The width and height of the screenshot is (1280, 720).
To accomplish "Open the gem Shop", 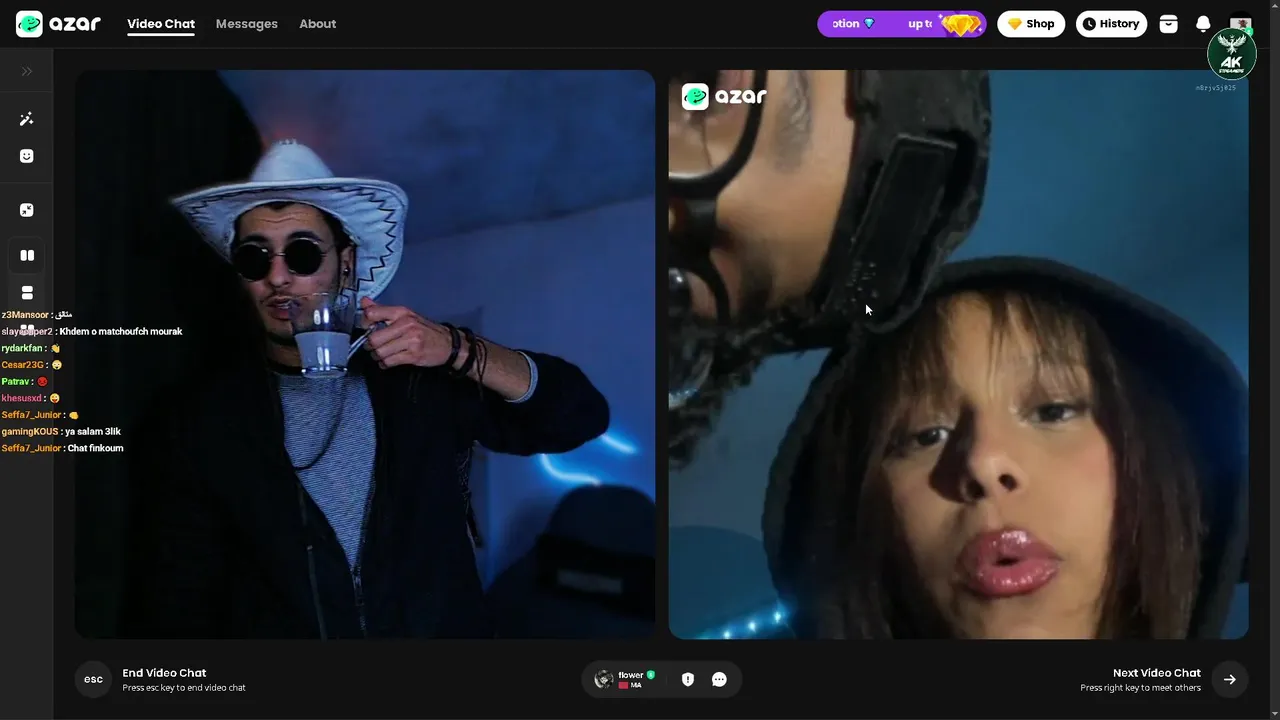I will tap(1031, 24).
